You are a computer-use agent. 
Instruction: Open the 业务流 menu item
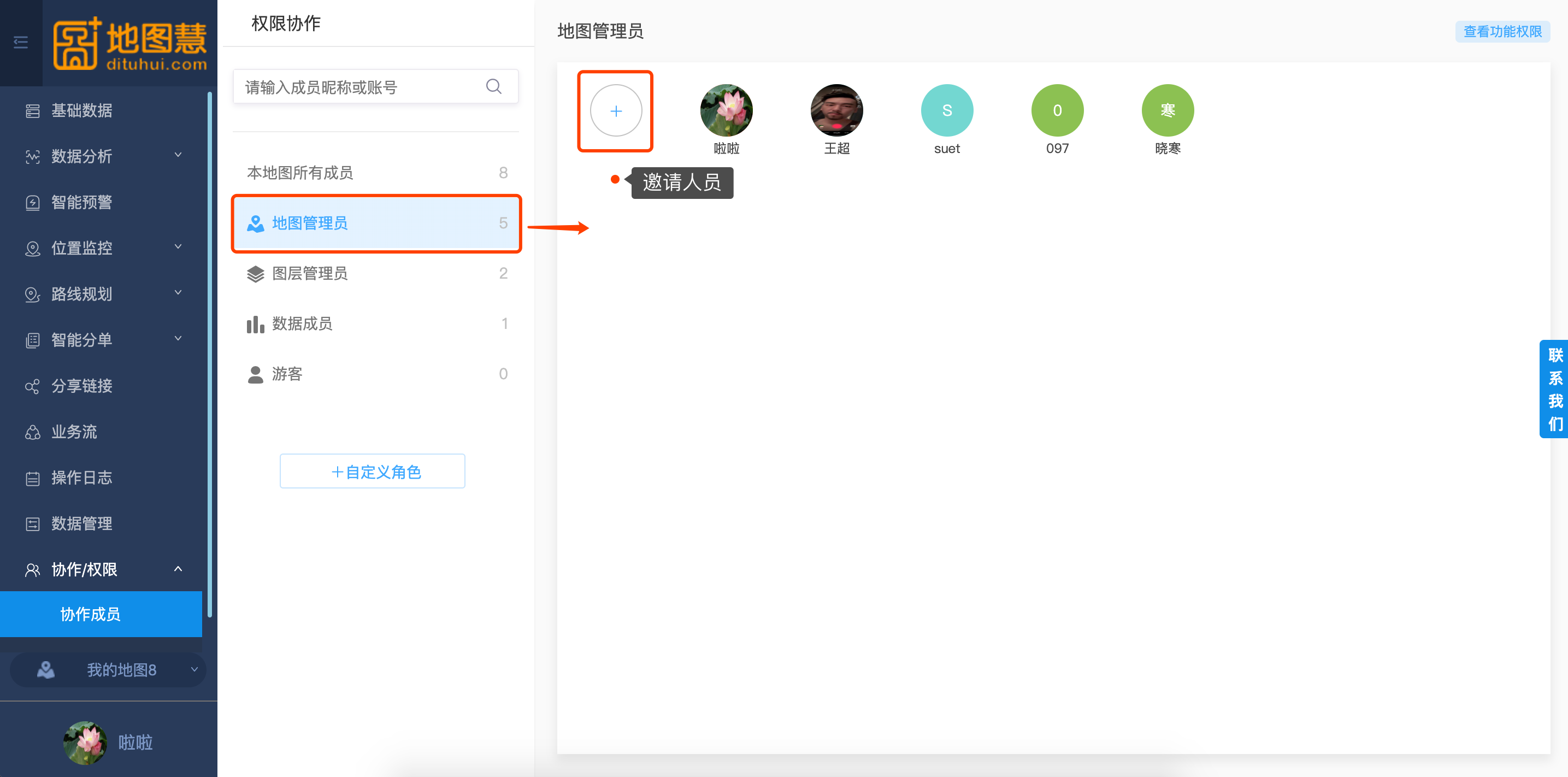pos(101,432)
